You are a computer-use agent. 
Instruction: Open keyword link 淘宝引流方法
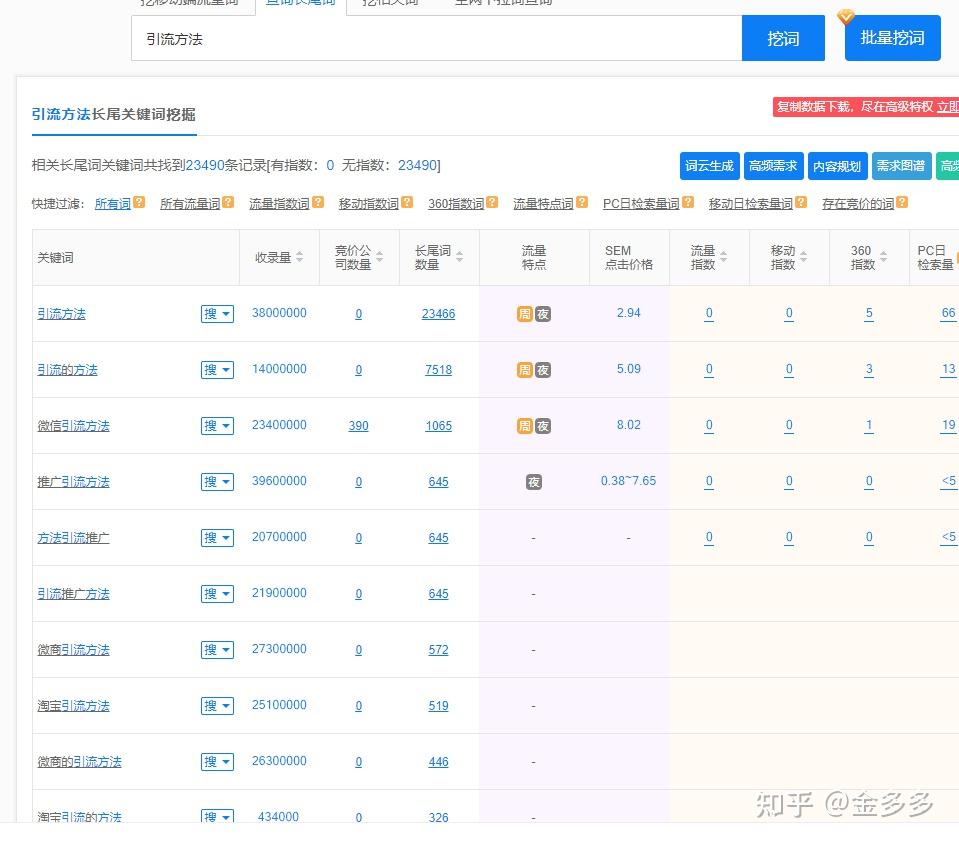click(x=73, y=706)
